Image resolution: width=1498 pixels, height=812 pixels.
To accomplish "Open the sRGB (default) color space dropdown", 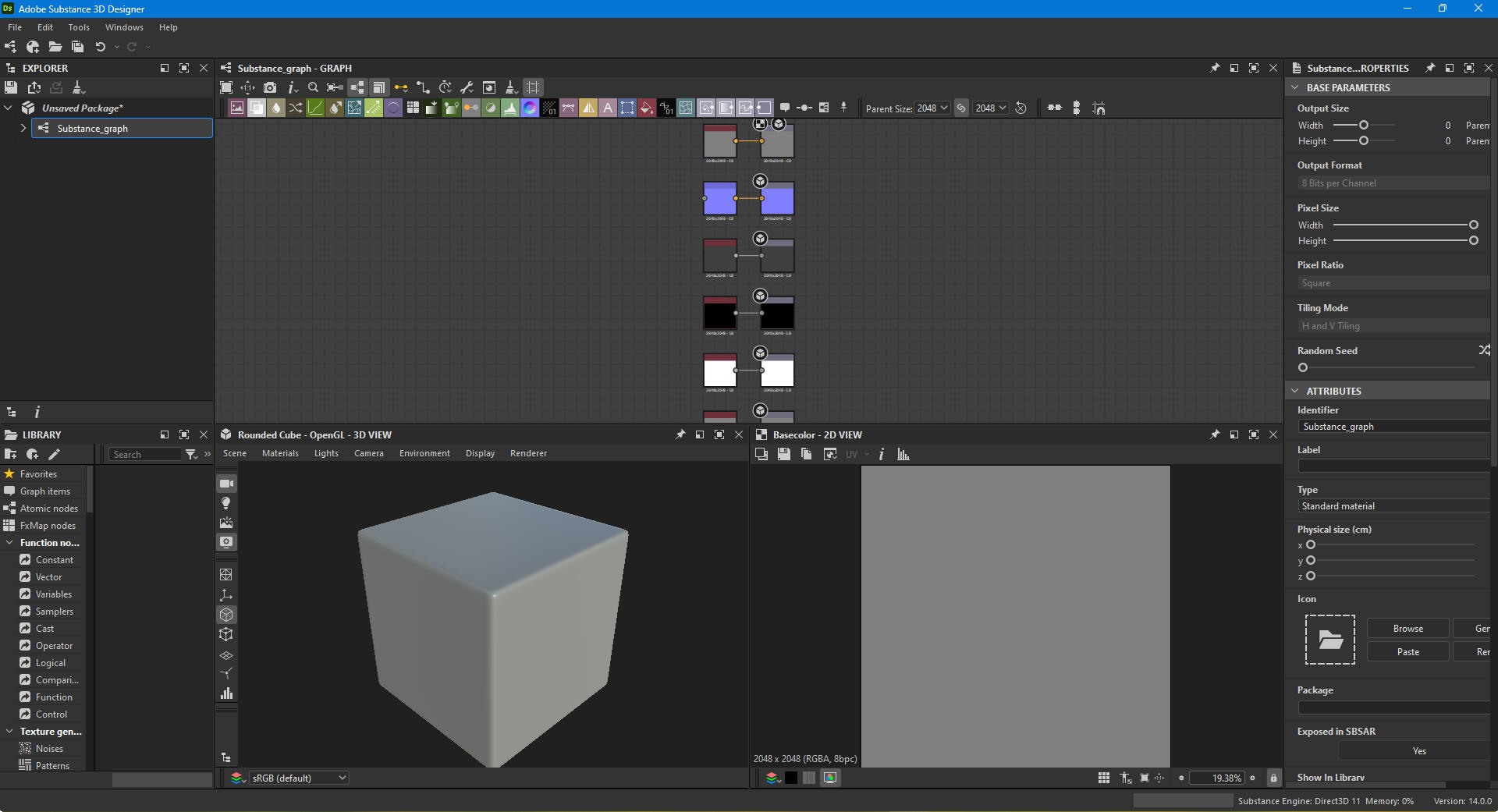I will 298,778.
